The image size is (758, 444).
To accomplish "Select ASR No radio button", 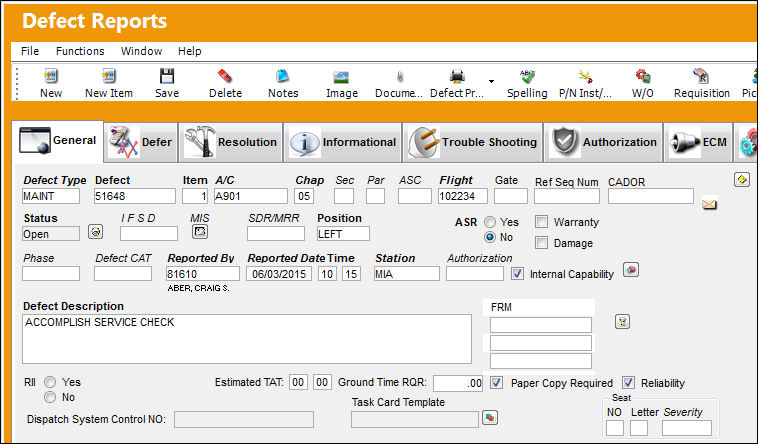I will tap(490, 237).
